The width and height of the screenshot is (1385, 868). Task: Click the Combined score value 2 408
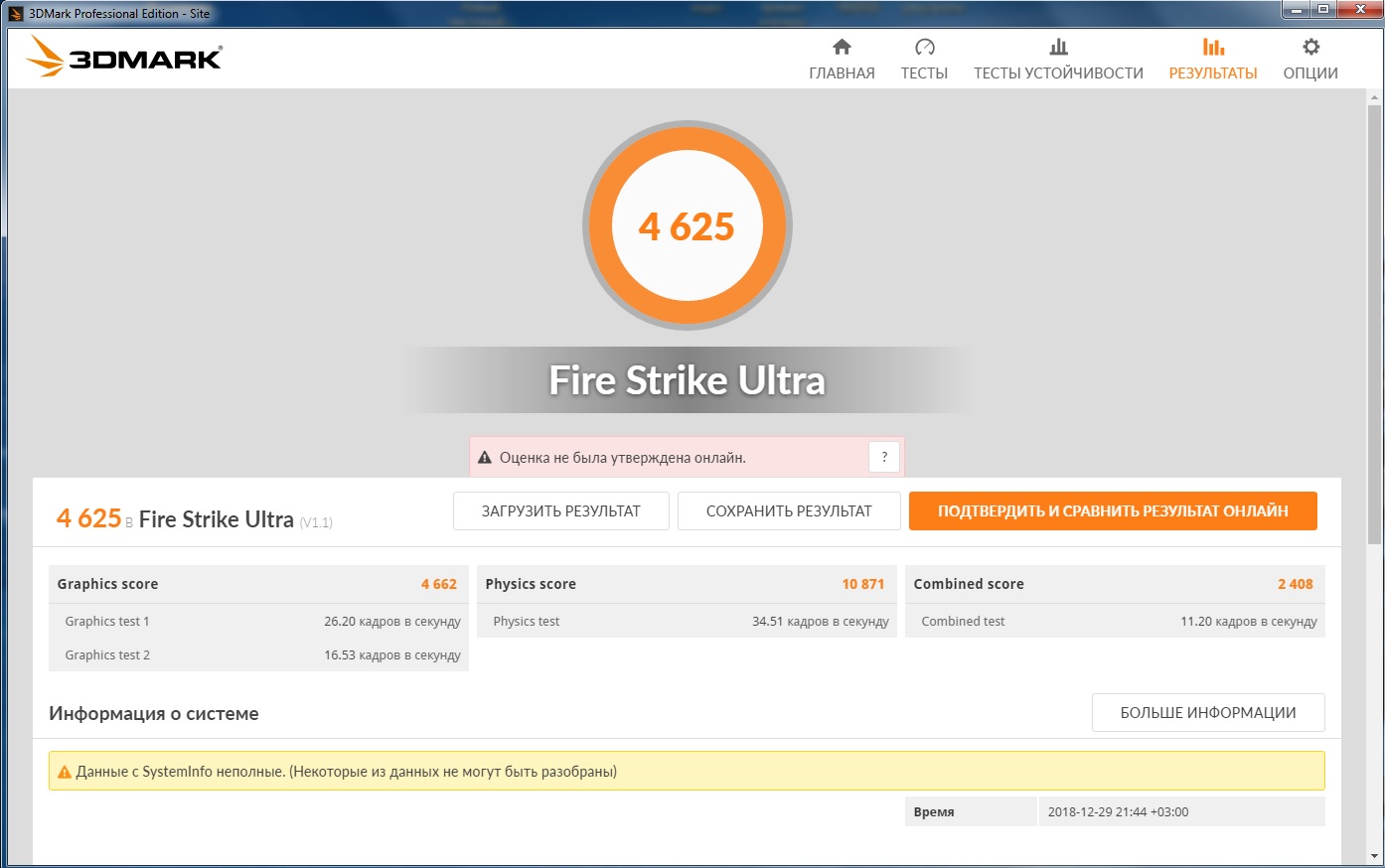pyautogui.click(x=1296, y=584)
